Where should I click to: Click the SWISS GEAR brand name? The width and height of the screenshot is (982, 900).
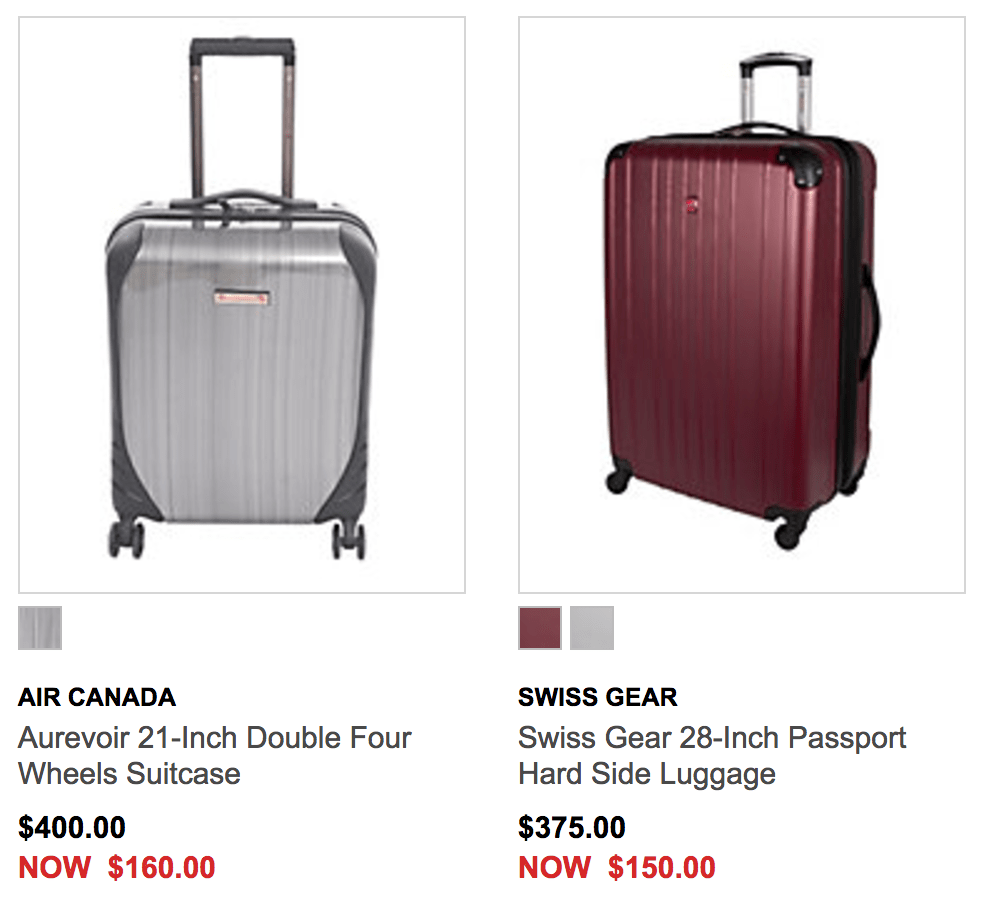click(597, 697)
